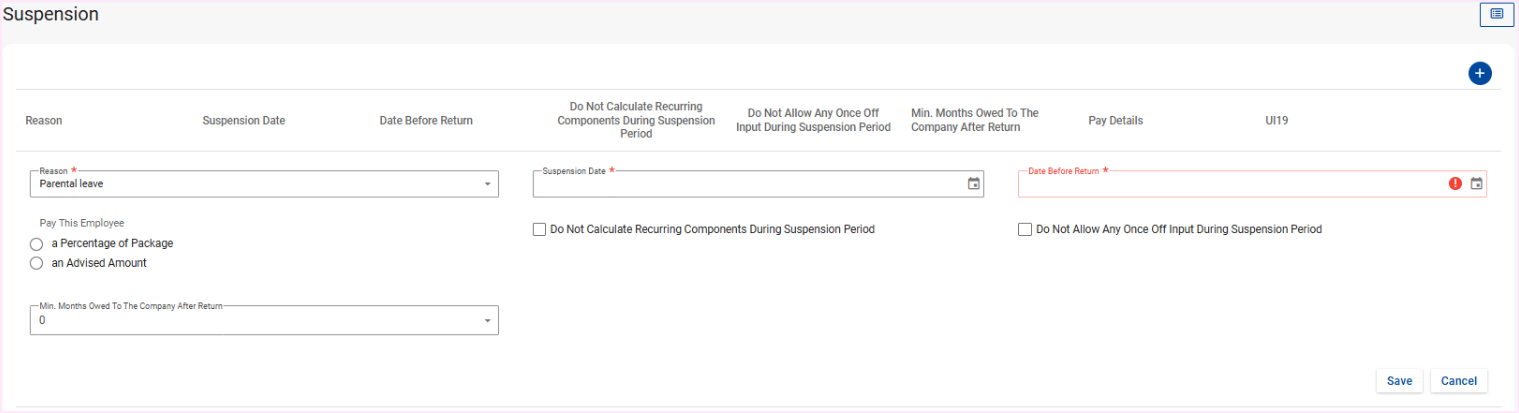Click the UI19 column header
The height and width of the screenshot is (413, 1519).
(x=1276, y=121)
